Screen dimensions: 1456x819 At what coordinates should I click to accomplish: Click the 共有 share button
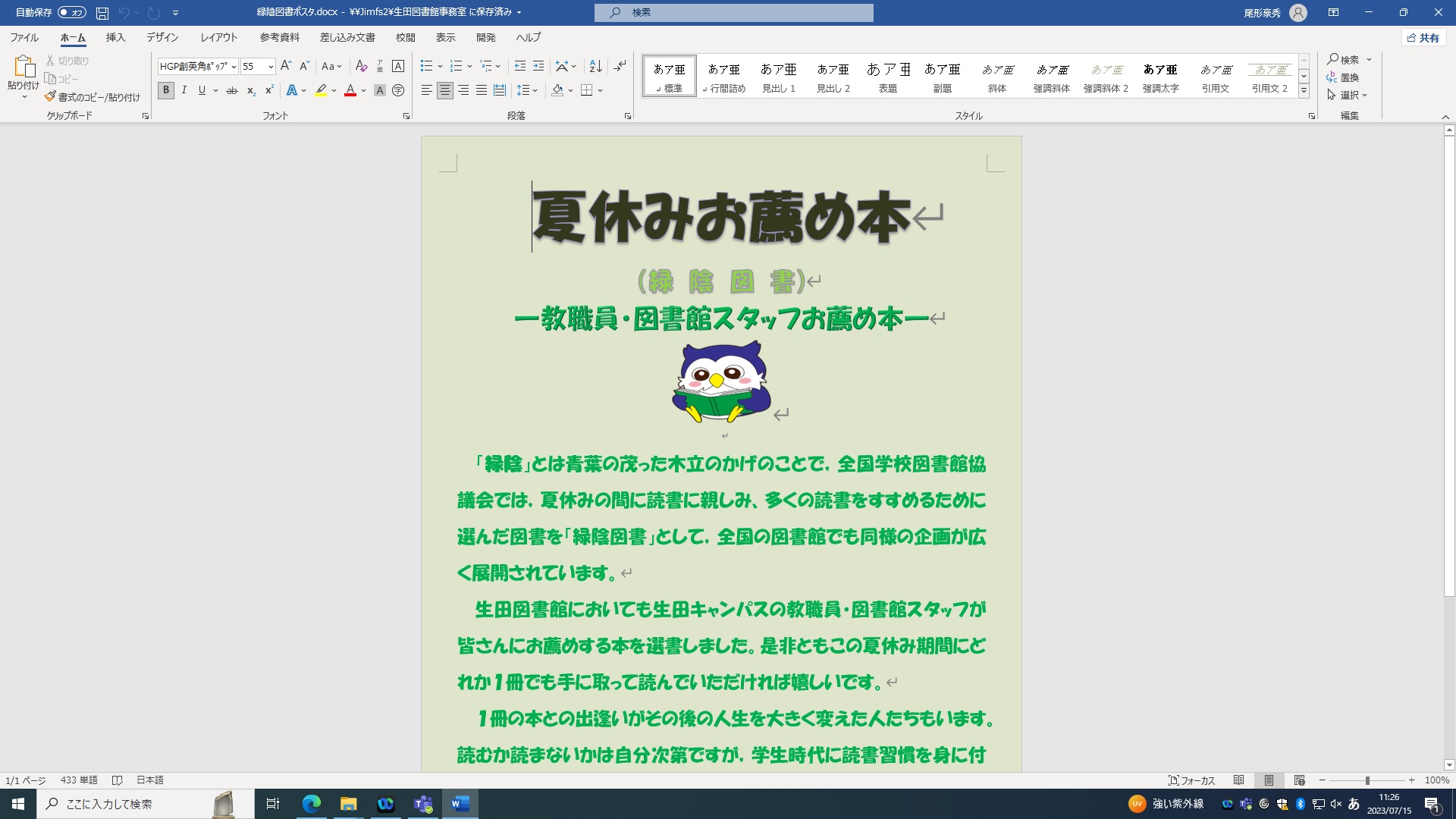[1423, 38]
